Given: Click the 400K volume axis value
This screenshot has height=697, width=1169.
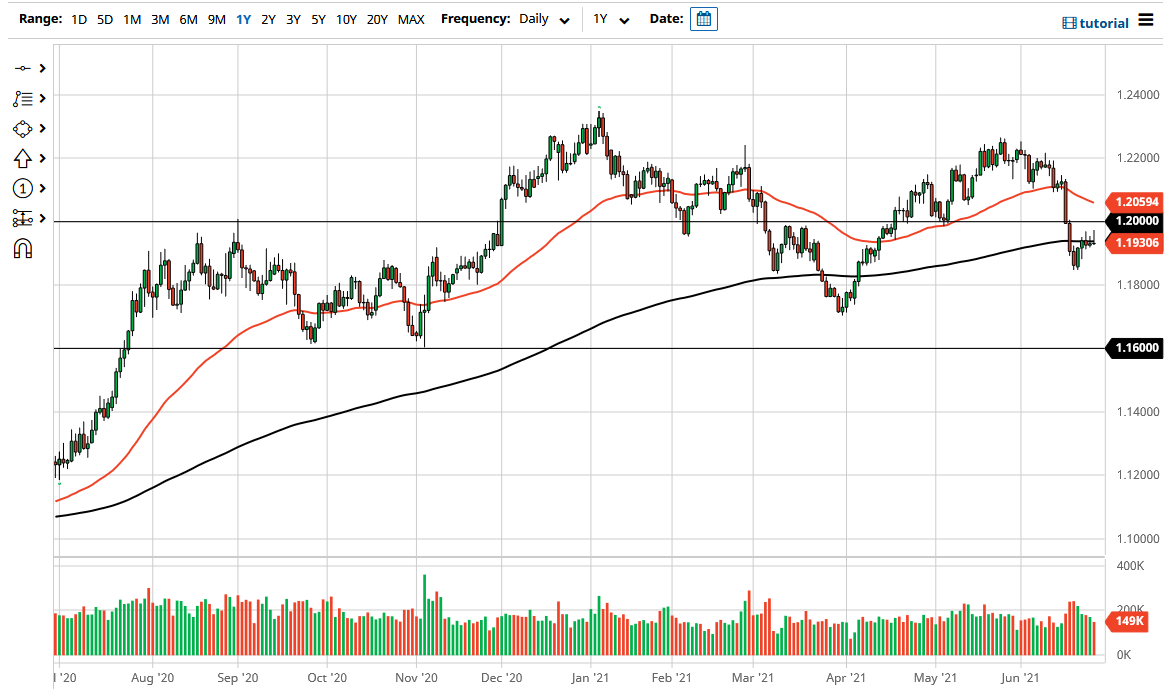Looking at the screenshot, I should pyautogui.click(x=1130, y=566).
